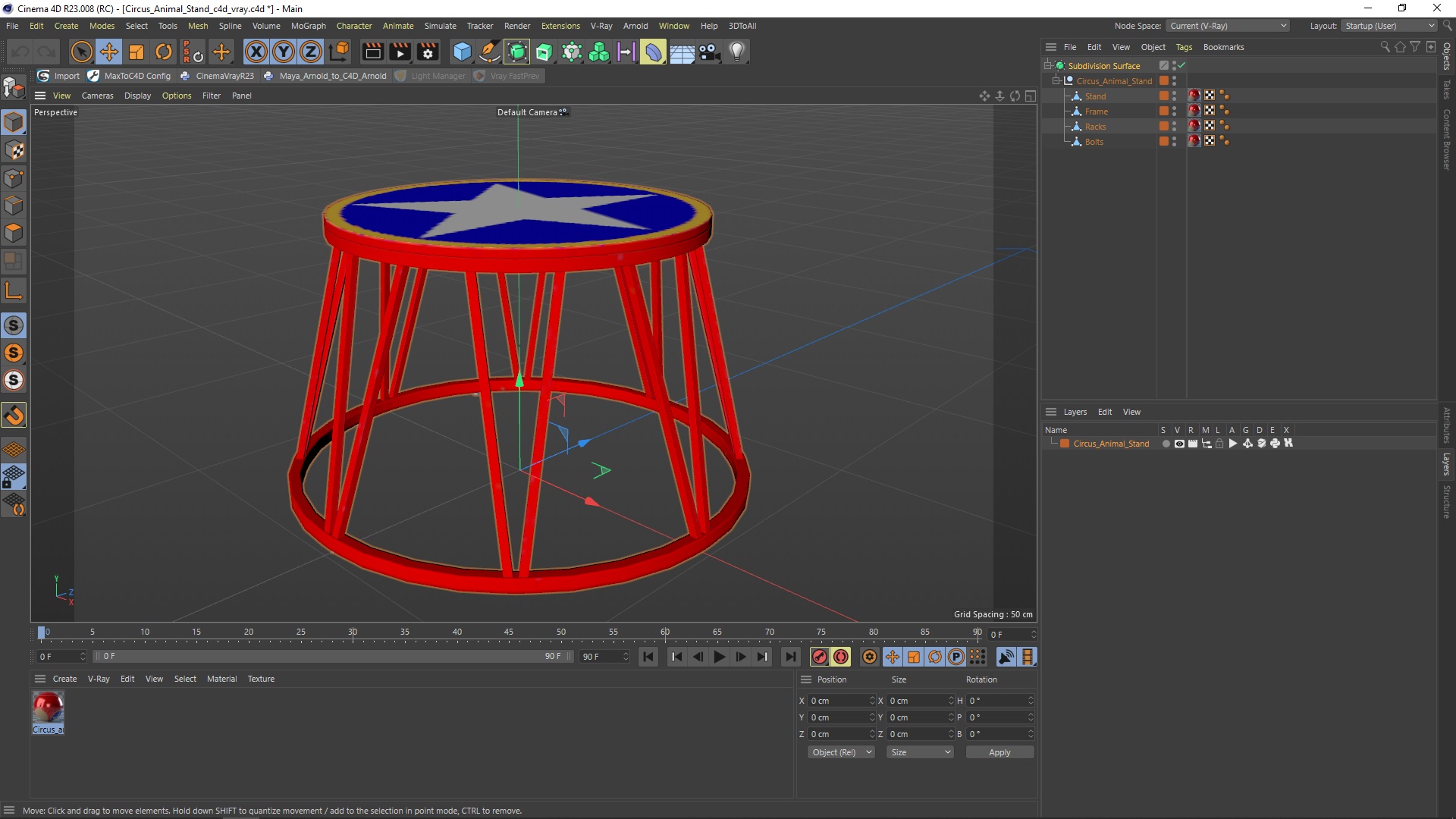Select the Circus_a material thumbnail
This screenshot has height=819, width=1456.
pyautogui.click(x=48, y=708)
